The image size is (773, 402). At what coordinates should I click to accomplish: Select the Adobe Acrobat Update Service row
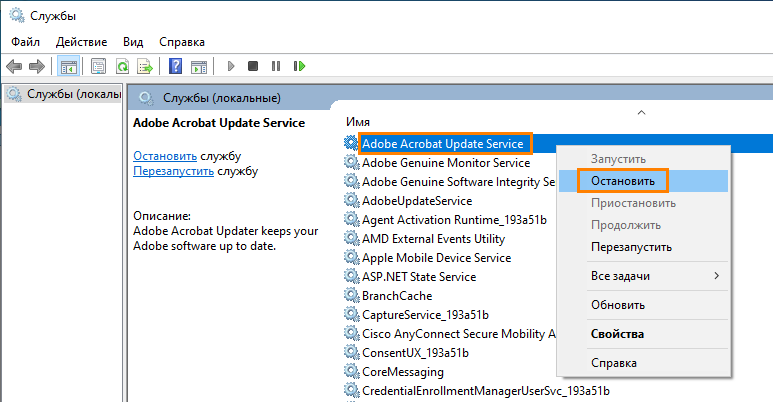[x=443, y=144]
